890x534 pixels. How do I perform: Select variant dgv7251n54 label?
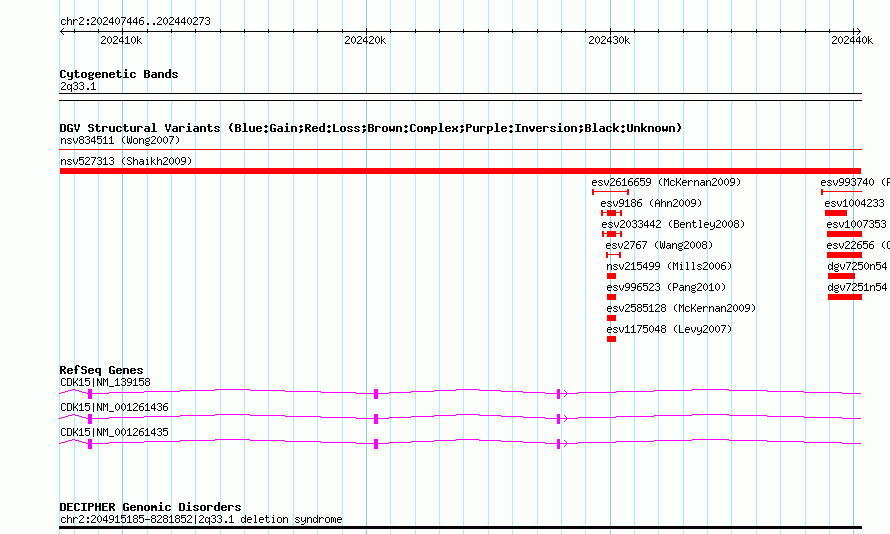(857, 287)
